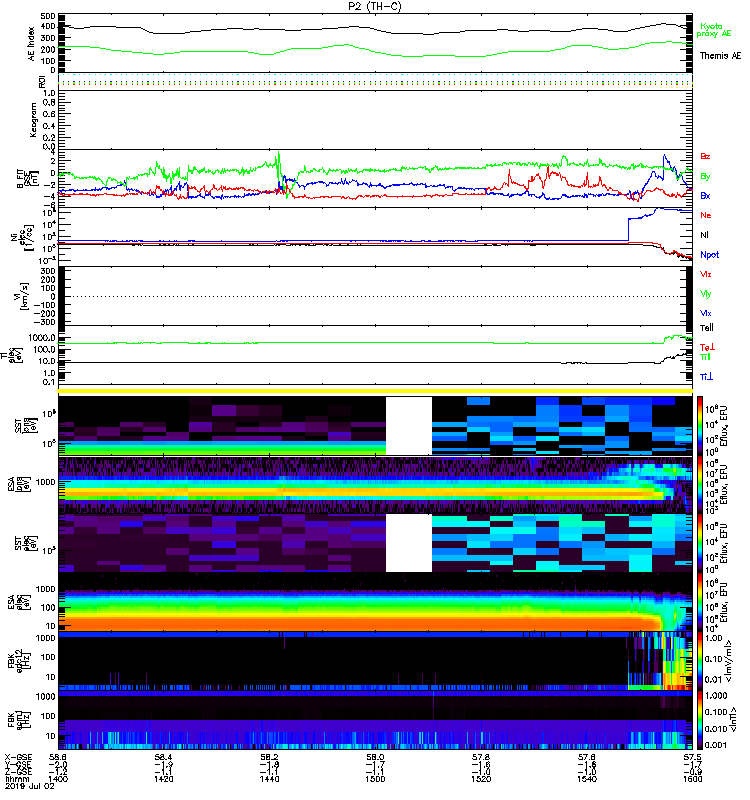Click the dotted zero line in the Vi panel
The image size is (750, 800).
click(376, 296)
